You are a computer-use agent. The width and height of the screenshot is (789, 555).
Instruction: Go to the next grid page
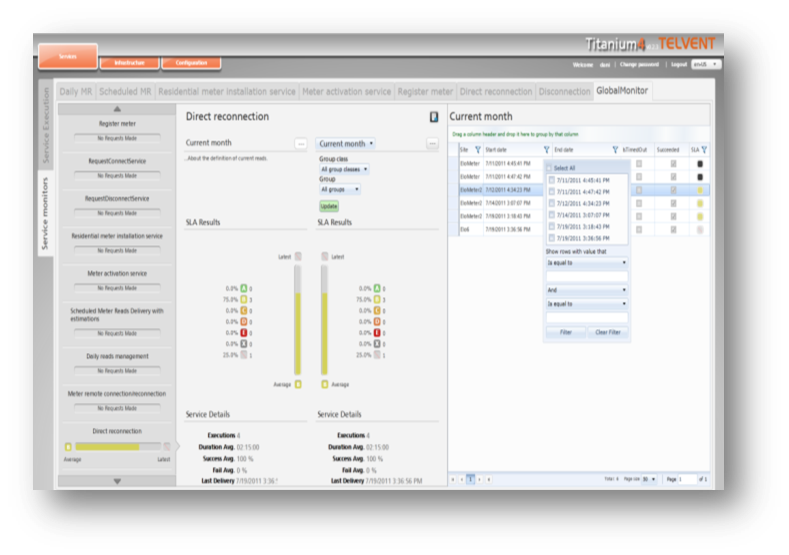480,480
